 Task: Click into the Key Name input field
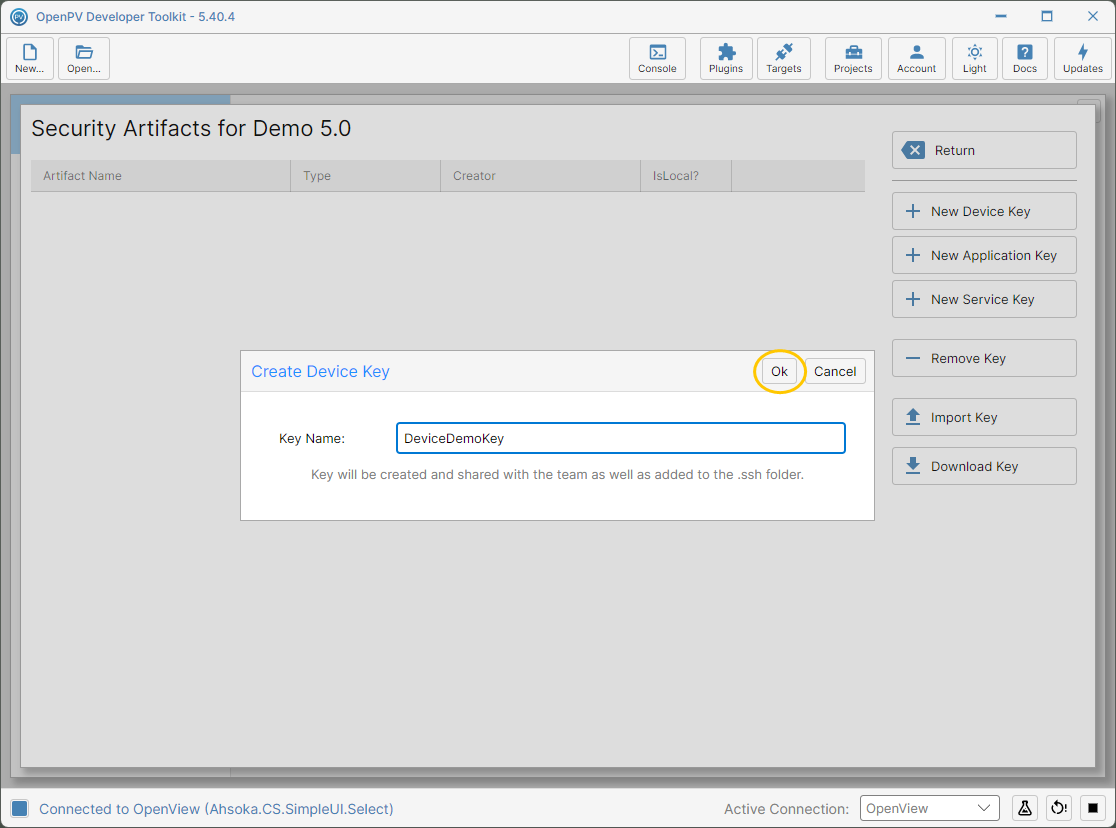point(621,438)
